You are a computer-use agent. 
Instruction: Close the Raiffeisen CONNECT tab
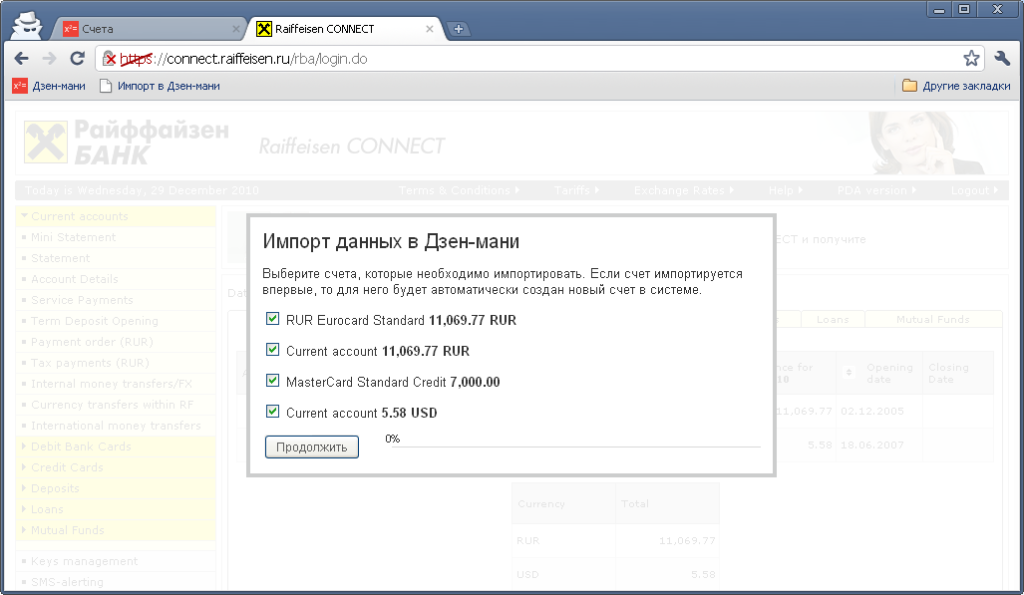click(429, 29)
